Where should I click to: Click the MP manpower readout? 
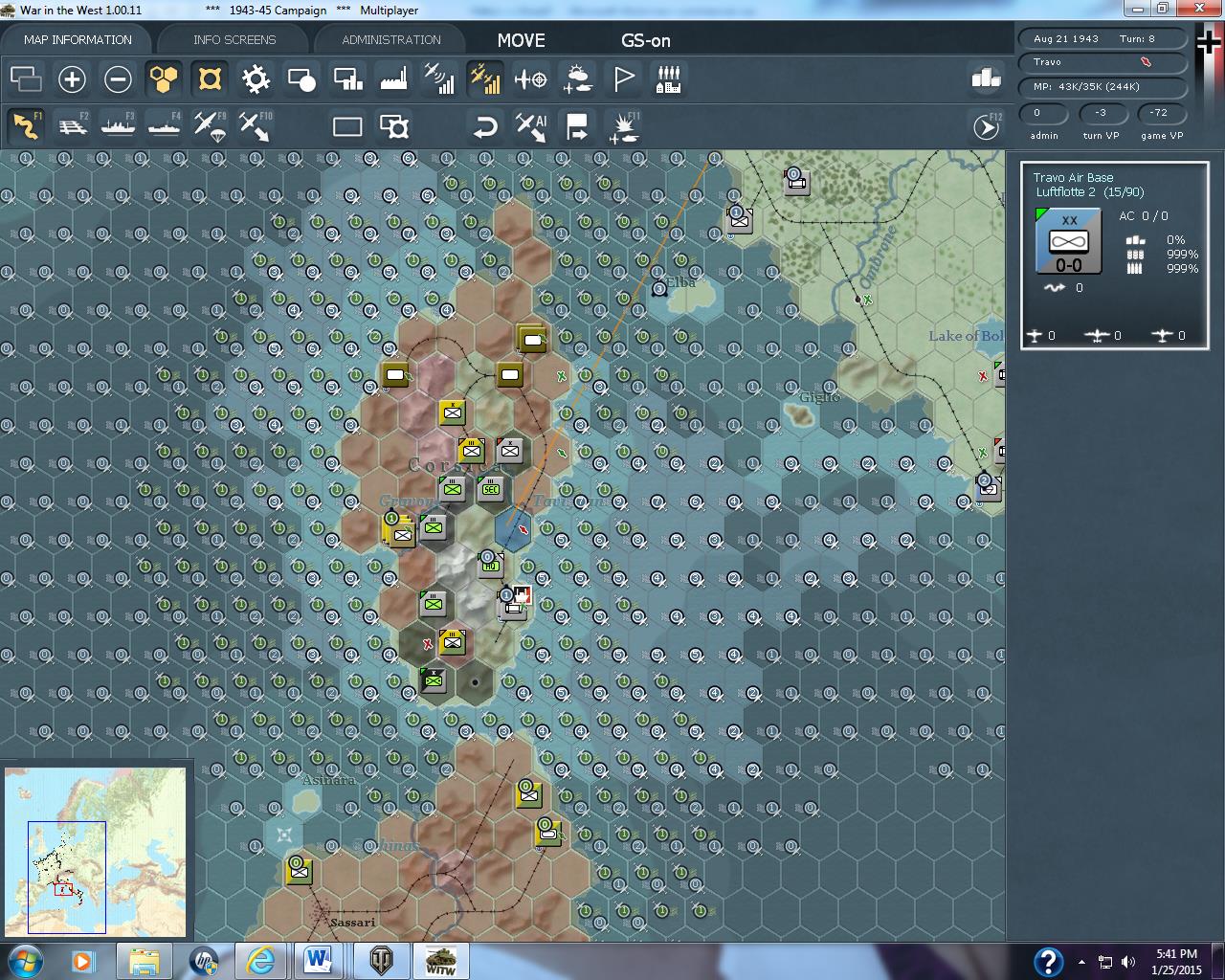1102,86
